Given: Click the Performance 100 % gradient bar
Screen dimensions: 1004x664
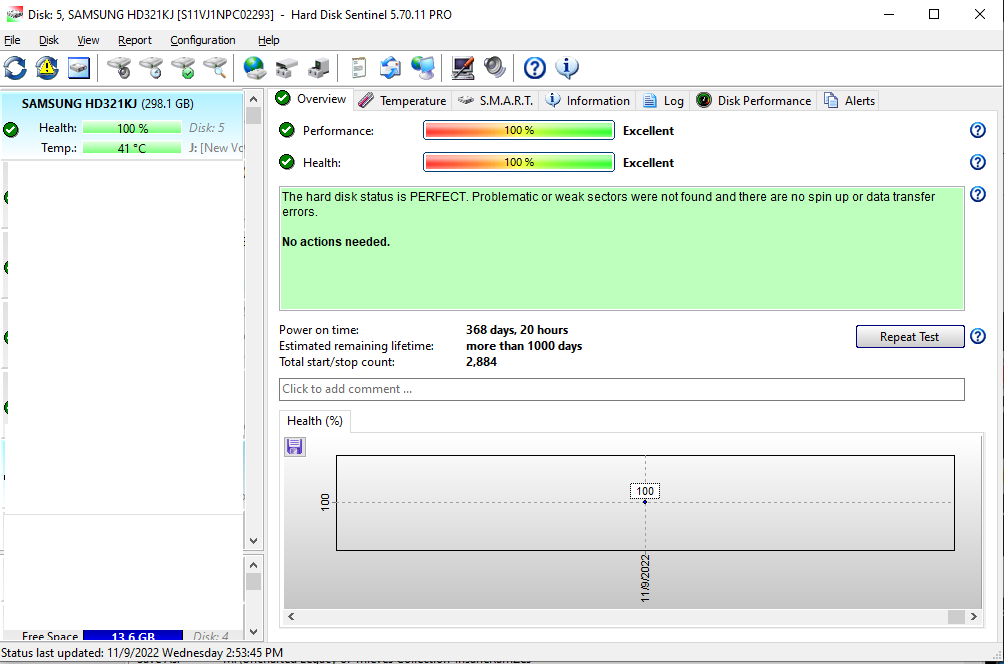Looking at the screenshot, I should (519, 130).
